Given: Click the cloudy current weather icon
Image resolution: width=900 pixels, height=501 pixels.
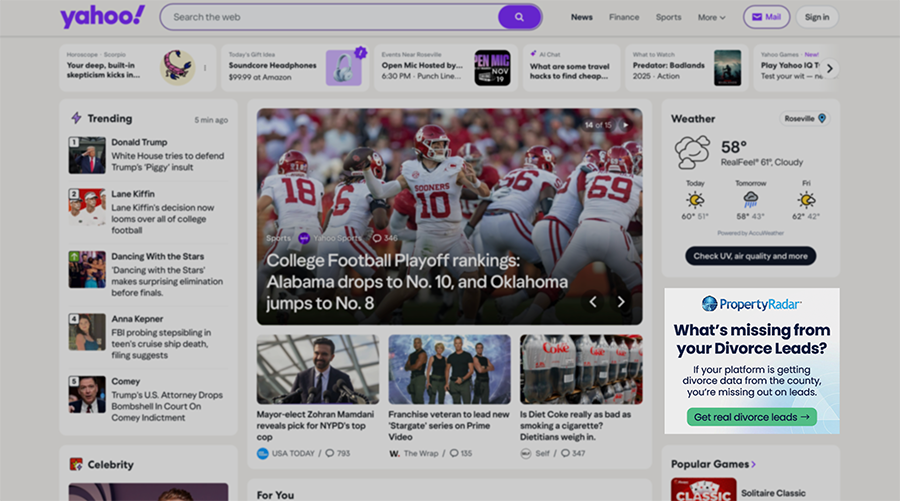Looking at the screenshot, I should 692,152.
